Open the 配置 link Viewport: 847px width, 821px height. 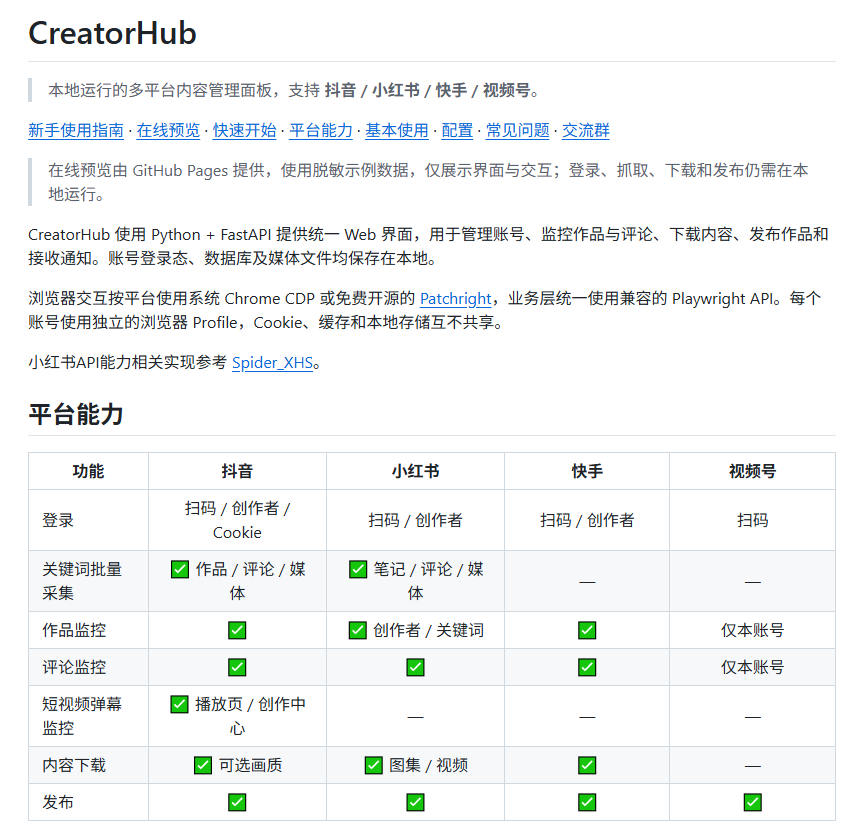click(457, 130)
